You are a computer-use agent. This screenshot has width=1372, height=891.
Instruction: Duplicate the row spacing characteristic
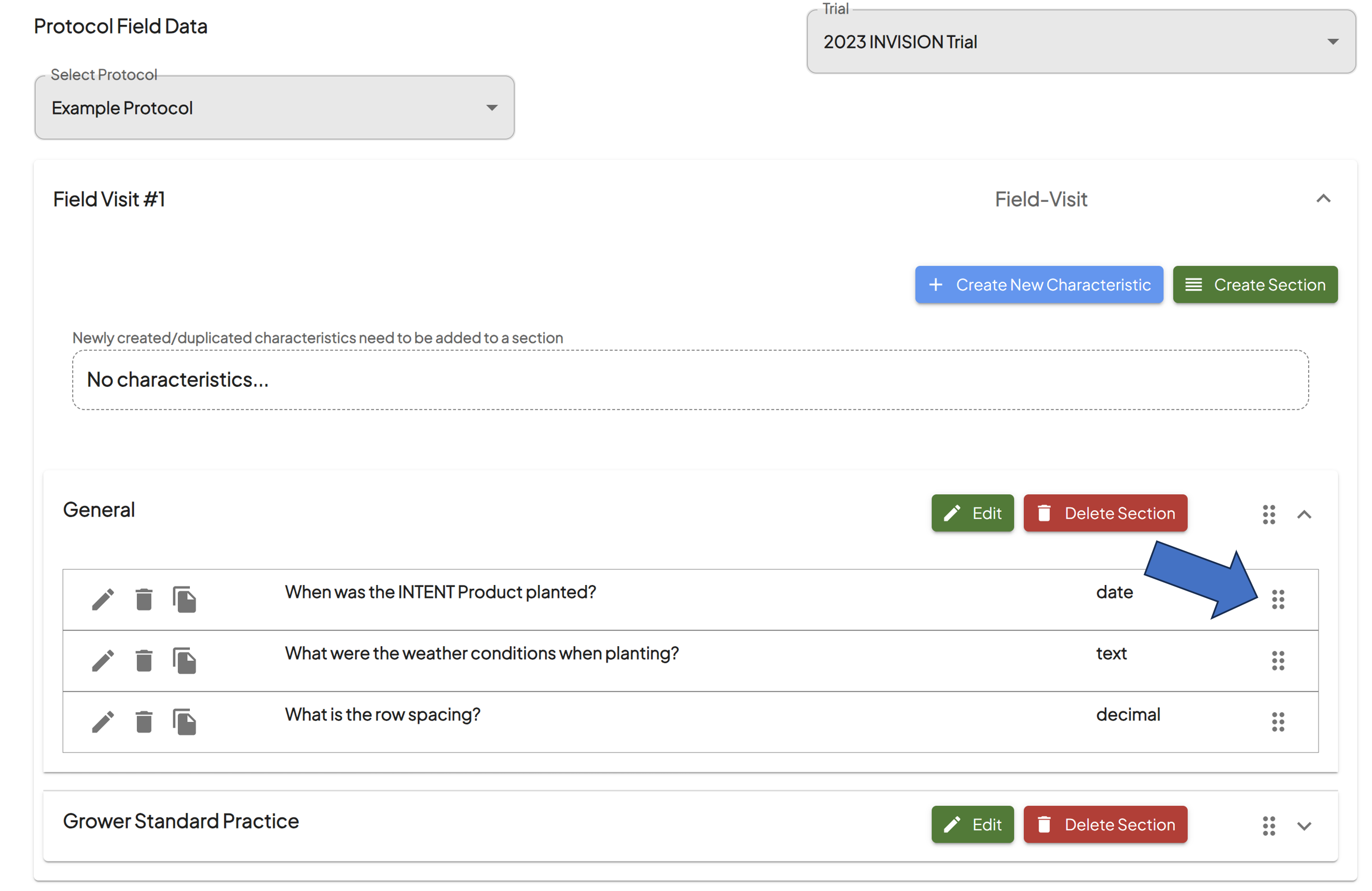point(185,721)
